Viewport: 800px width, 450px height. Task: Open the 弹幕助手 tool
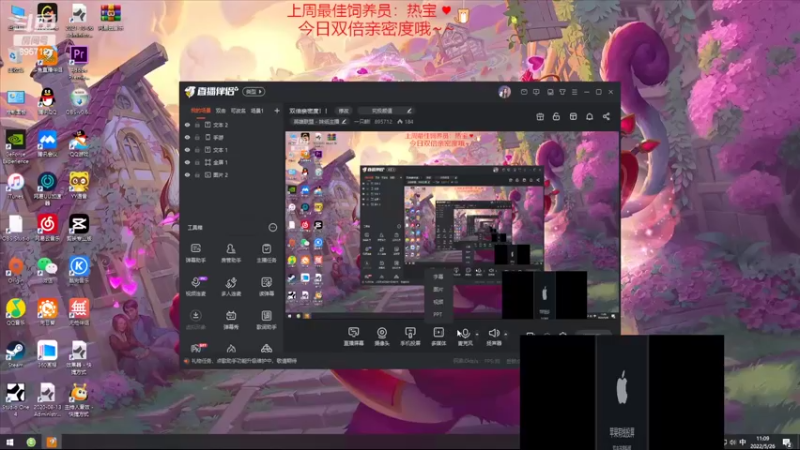coord(195,253)
